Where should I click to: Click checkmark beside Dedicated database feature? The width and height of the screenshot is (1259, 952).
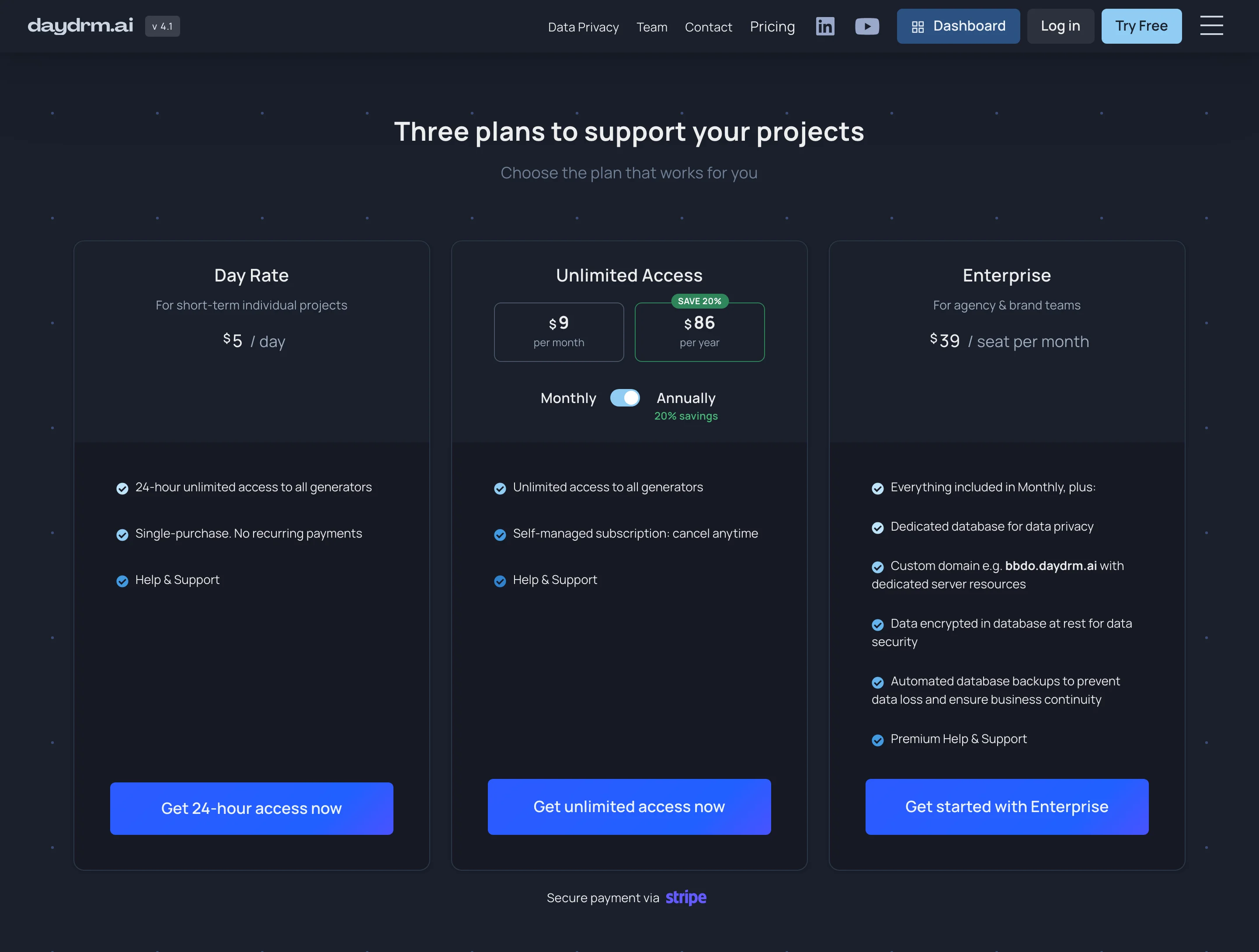pyautogui.click(x=878, y=528)
